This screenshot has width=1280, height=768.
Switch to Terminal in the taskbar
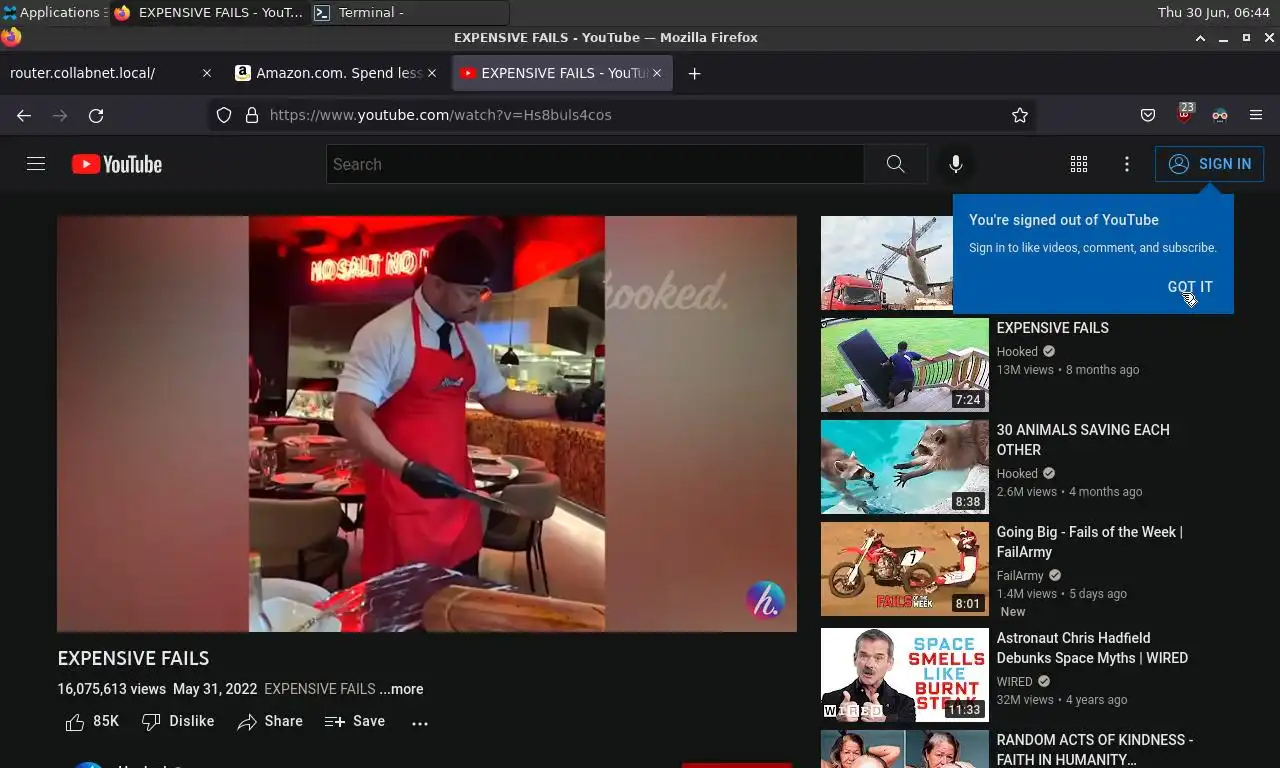(410, 12)
